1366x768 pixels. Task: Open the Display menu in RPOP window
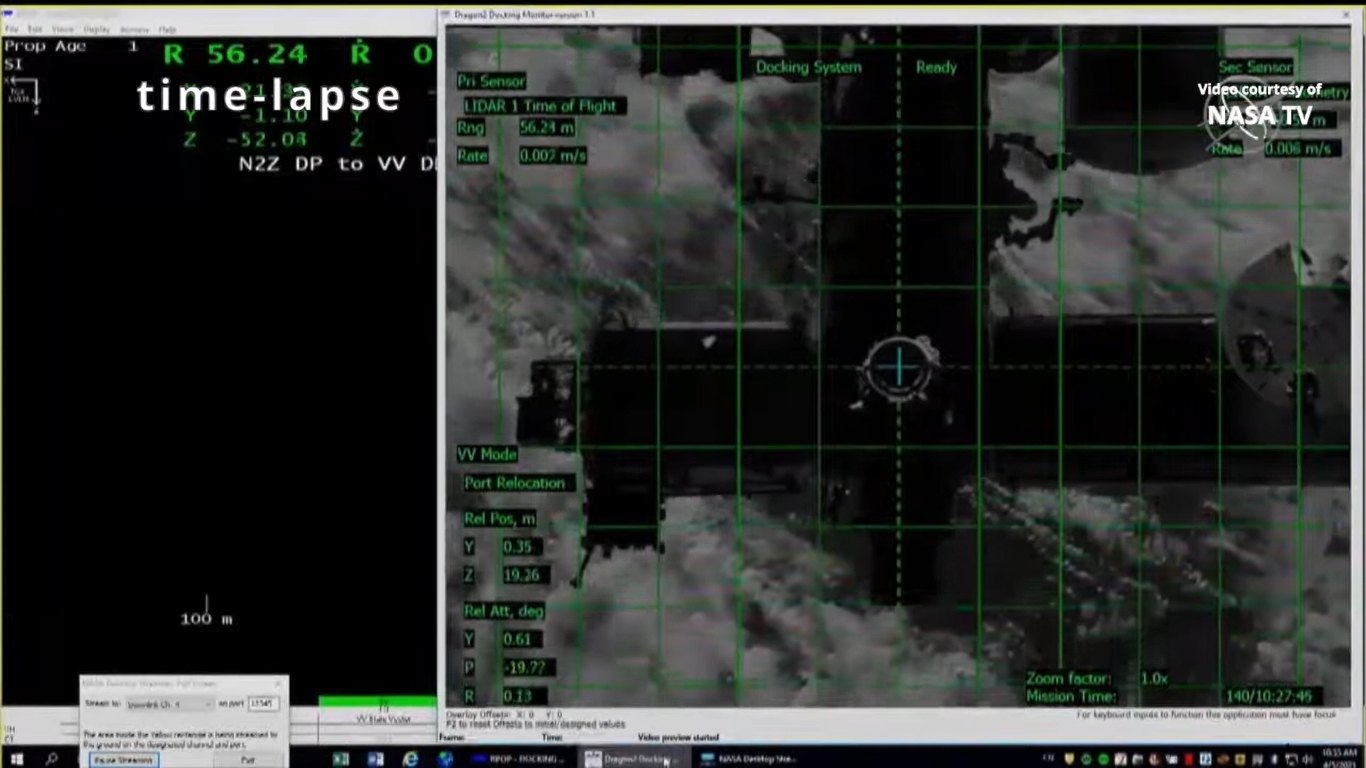tap(97, 30)
